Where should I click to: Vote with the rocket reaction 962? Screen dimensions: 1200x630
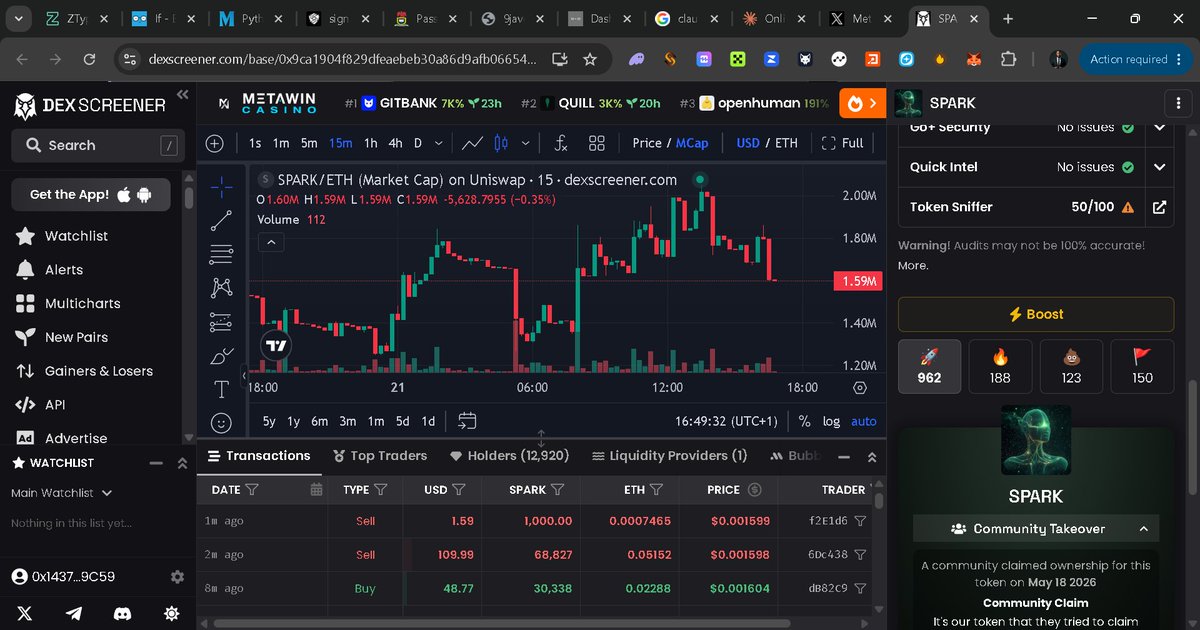click(x=929, y=366)
